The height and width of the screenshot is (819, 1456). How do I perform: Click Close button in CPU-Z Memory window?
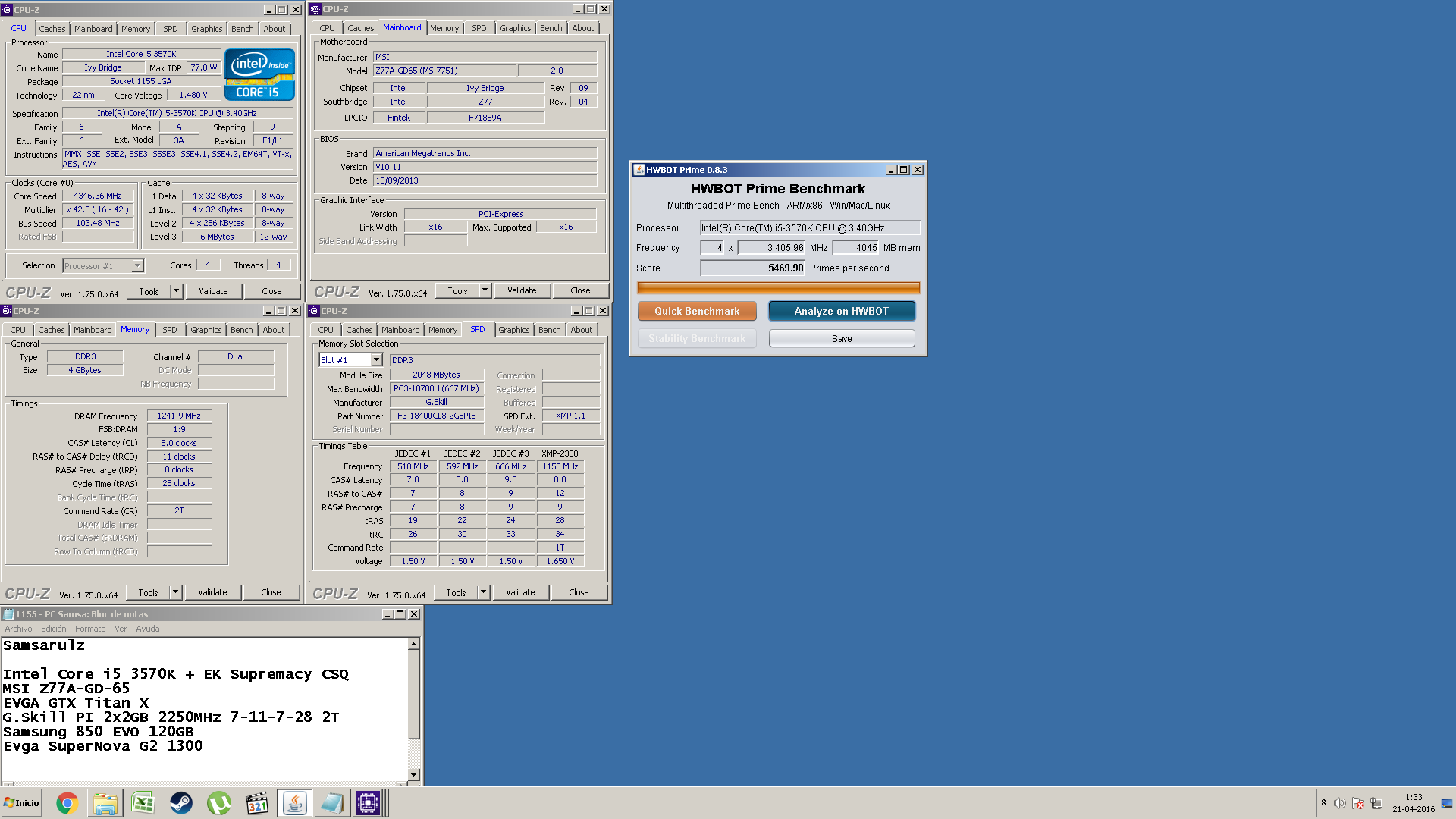(271, 592)
